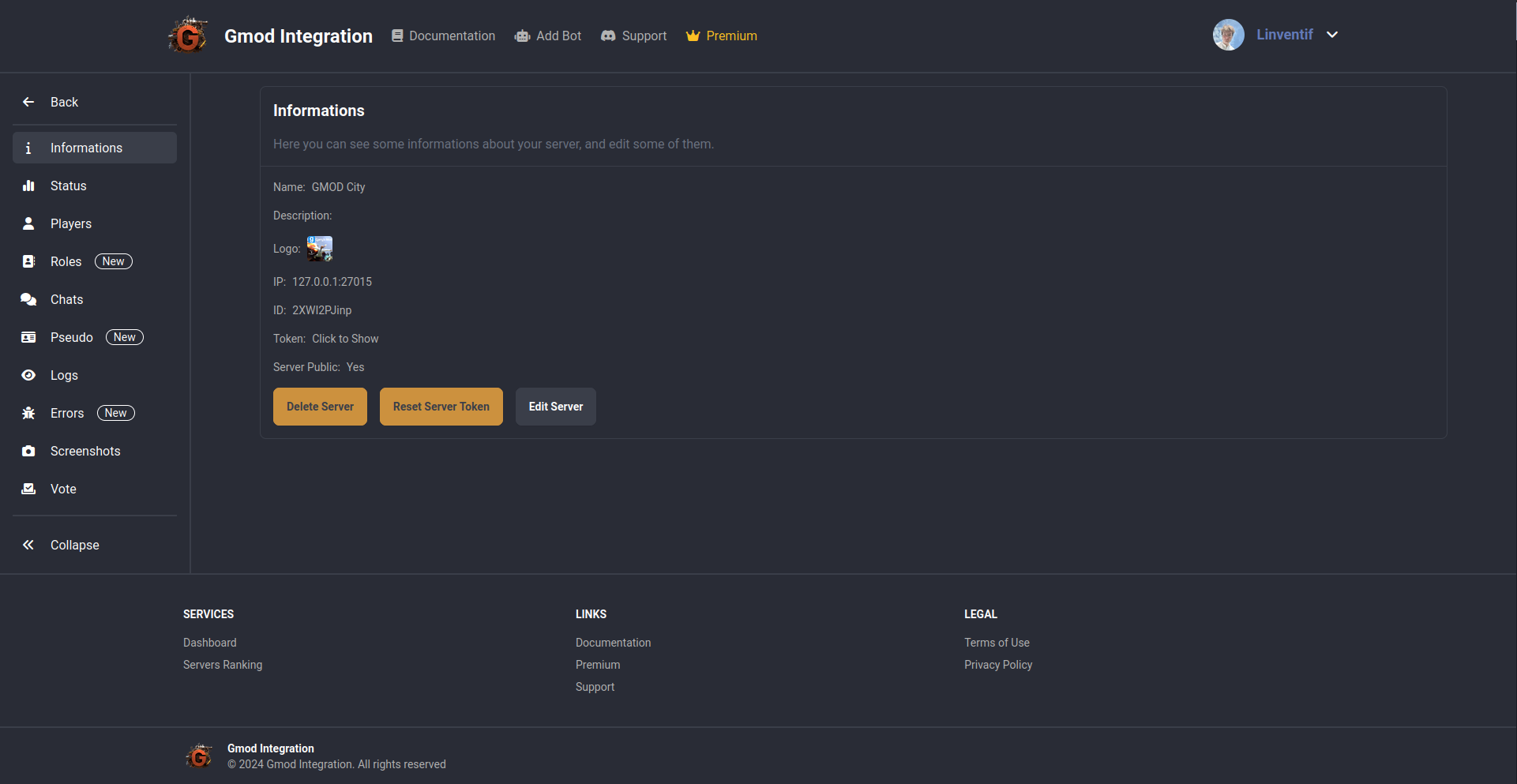Screen dimensions: 1517x784
Task: Click the Errors bug icon
Action: 28,413
